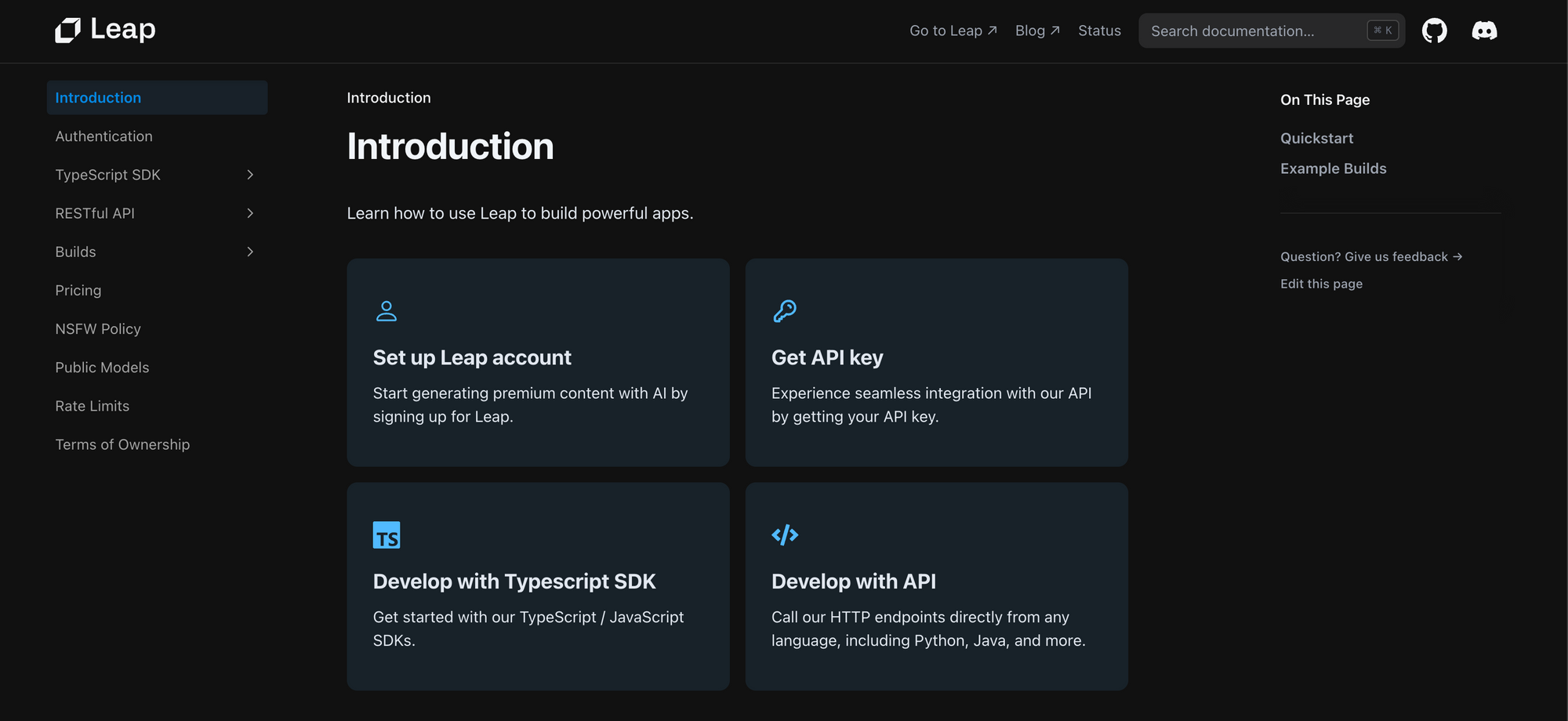Click the Leap logo icon
Screen dimensions: 1568x721
[x=67, y=31]
